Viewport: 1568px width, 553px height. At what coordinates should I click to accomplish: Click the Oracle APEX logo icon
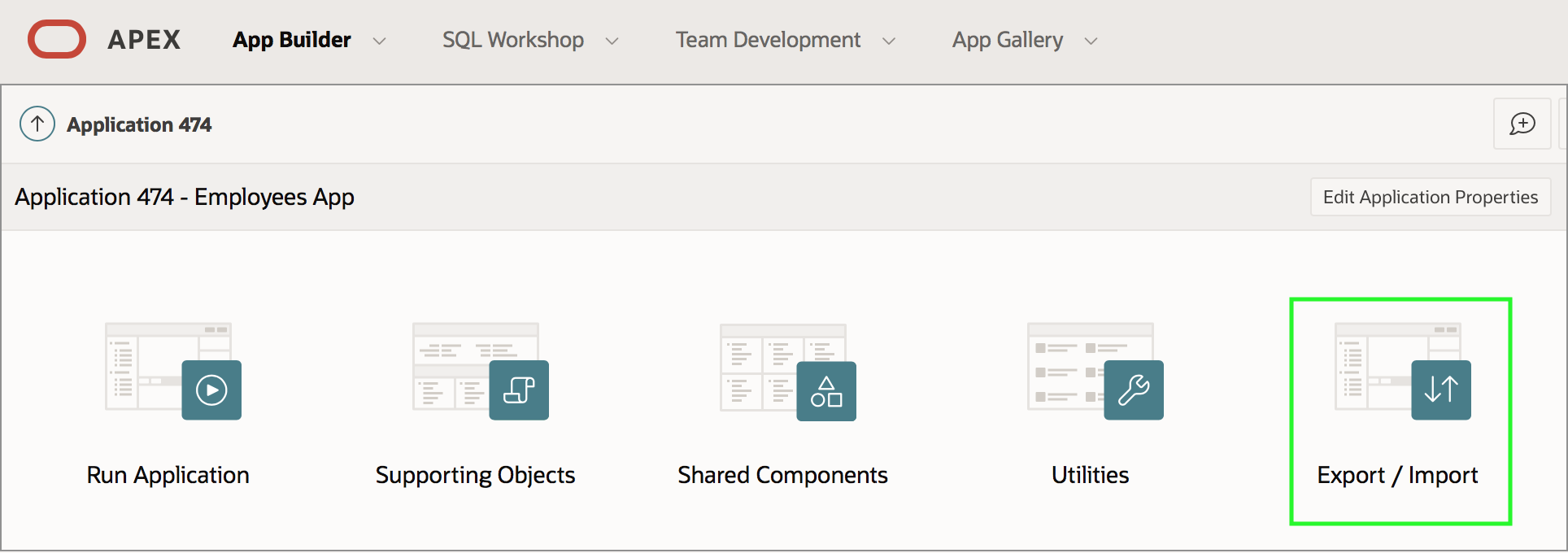pos(57,40)
